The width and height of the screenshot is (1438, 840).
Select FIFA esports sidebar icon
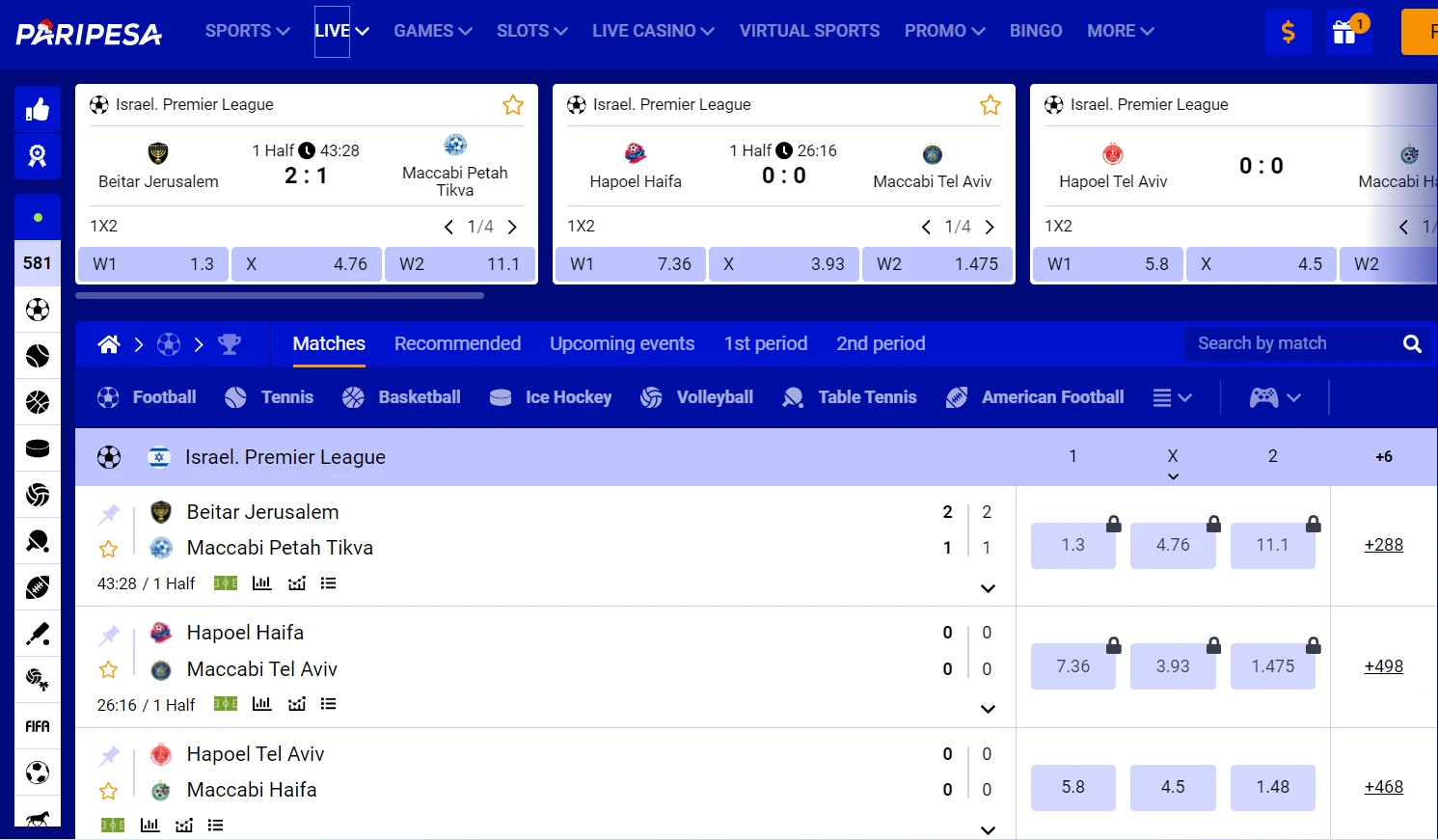click(38, 726)
